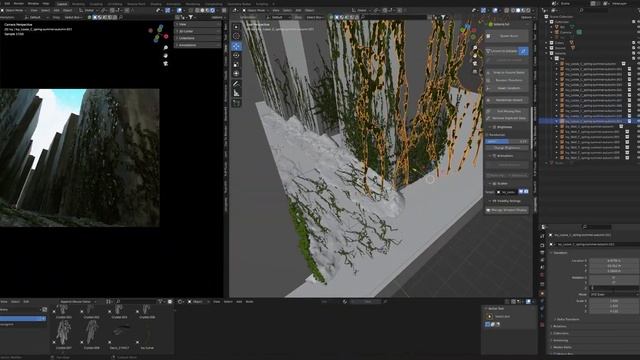This screenshot has height=360, width=640.
Task: Click zoom magnifier in right 3D viewport
Action: (475, 48)
